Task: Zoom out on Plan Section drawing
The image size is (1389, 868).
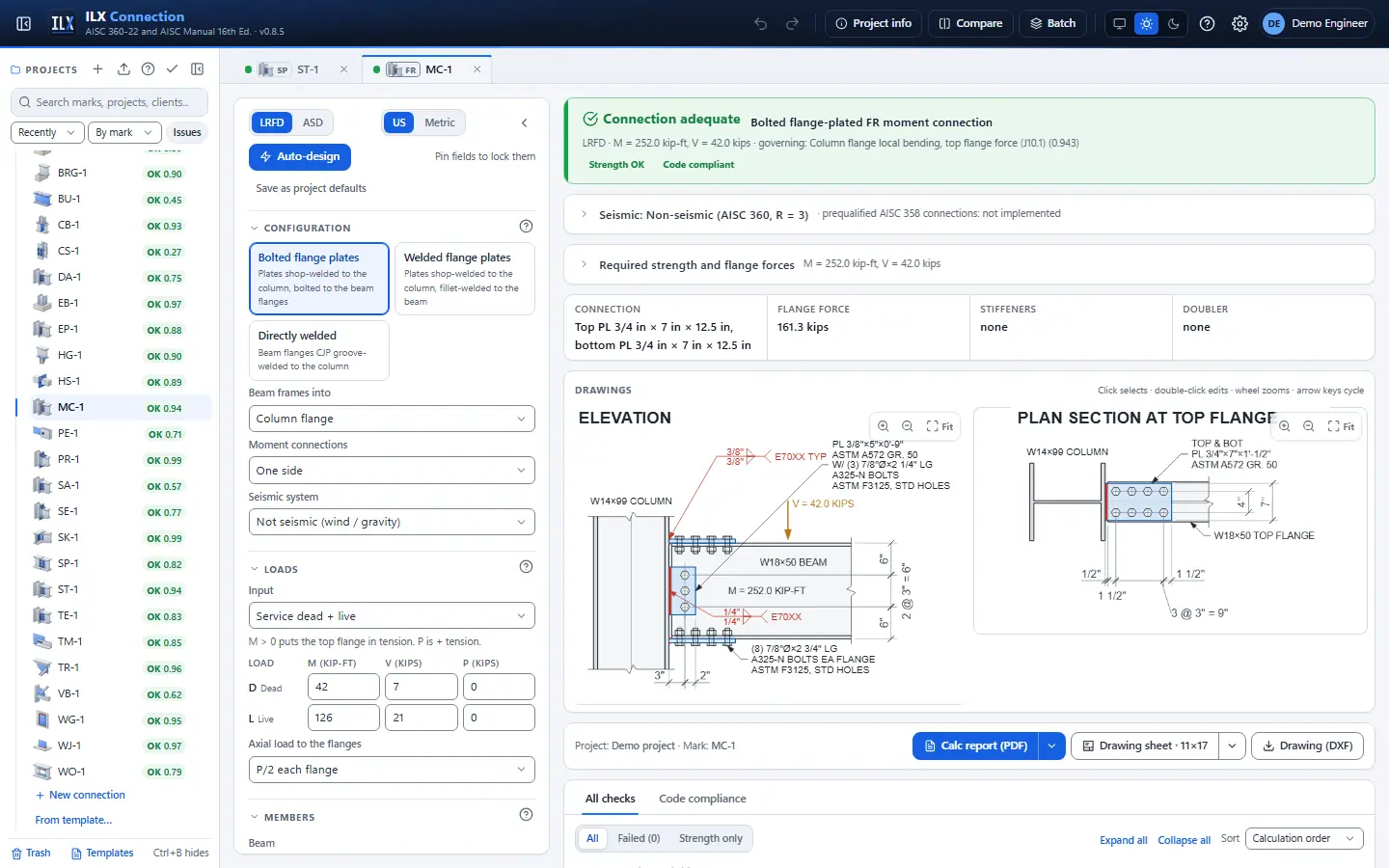Action: click(1309, 426)
